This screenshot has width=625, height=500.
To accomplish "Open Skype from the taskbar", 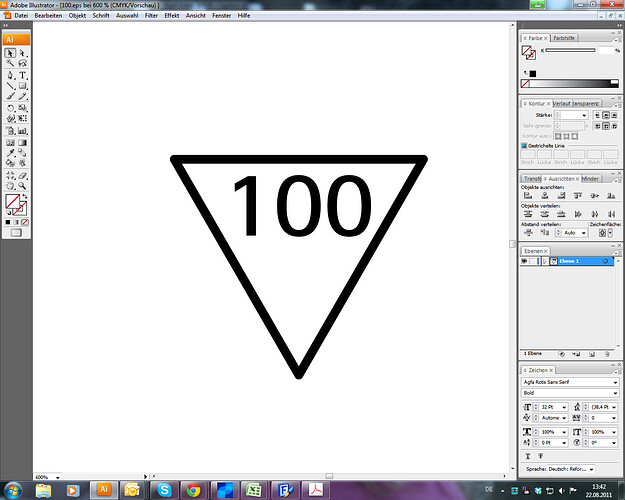I will click(x=164, y=490).
